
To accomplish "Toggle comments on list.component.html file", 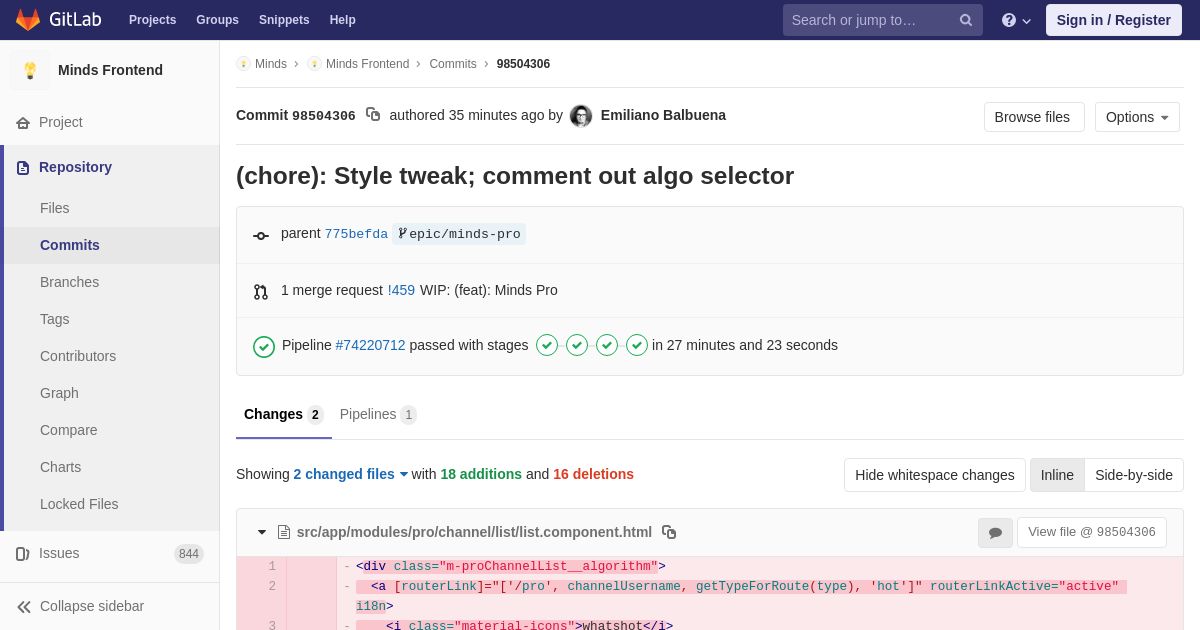I will (x=995, y=533).
